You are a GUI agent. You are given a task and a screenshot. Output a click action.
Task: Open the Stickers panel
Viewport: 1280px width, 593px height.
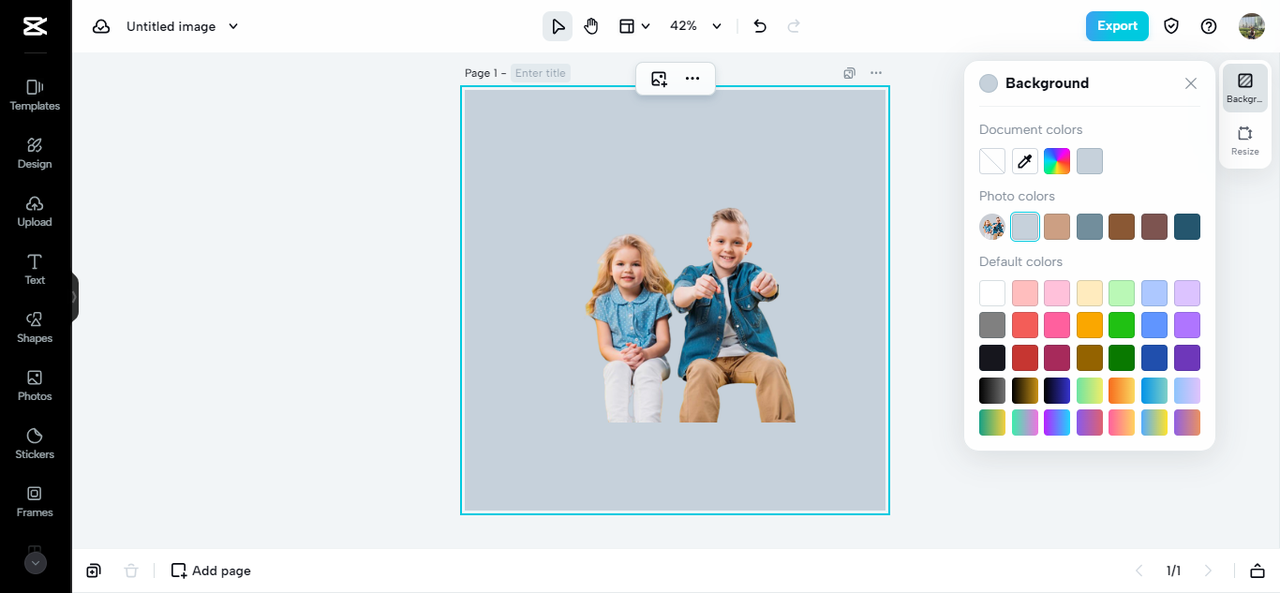(x=35, y=443)
